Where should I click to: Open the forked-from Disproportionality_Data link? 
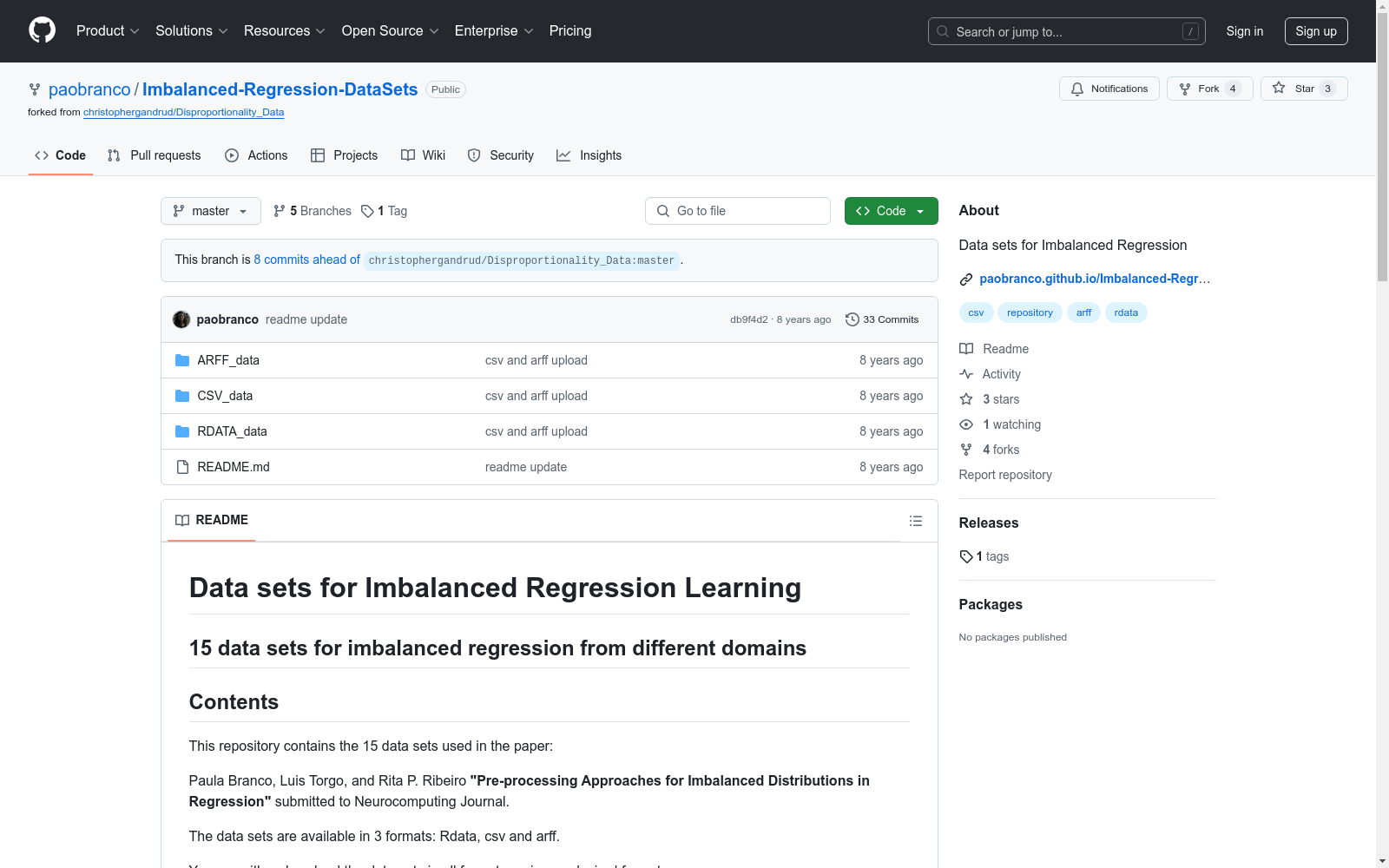tap(184, 112)
